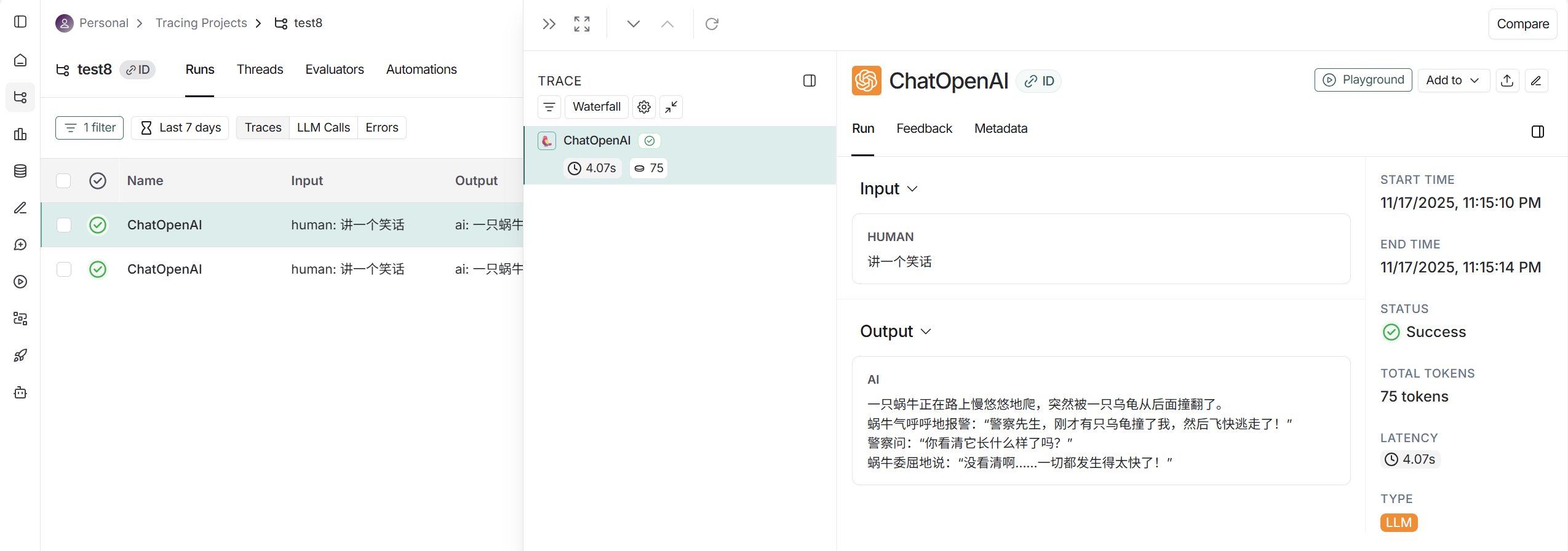Open the Evaluators tab

pyautogui.click(x=335, y=69)
